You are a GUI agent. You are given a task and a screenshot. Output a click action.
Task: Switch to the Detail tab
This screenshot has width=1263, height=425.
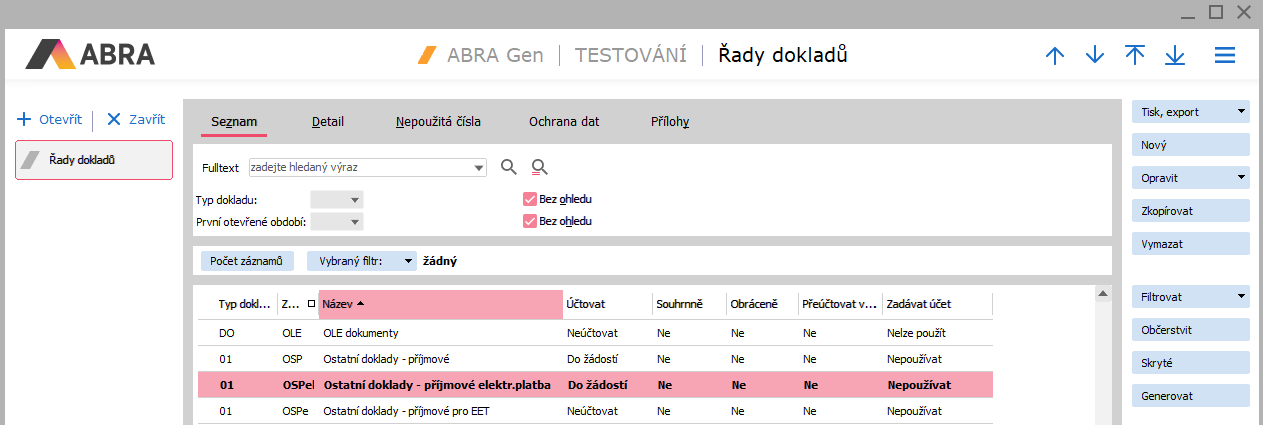click(x=327, y=122)
